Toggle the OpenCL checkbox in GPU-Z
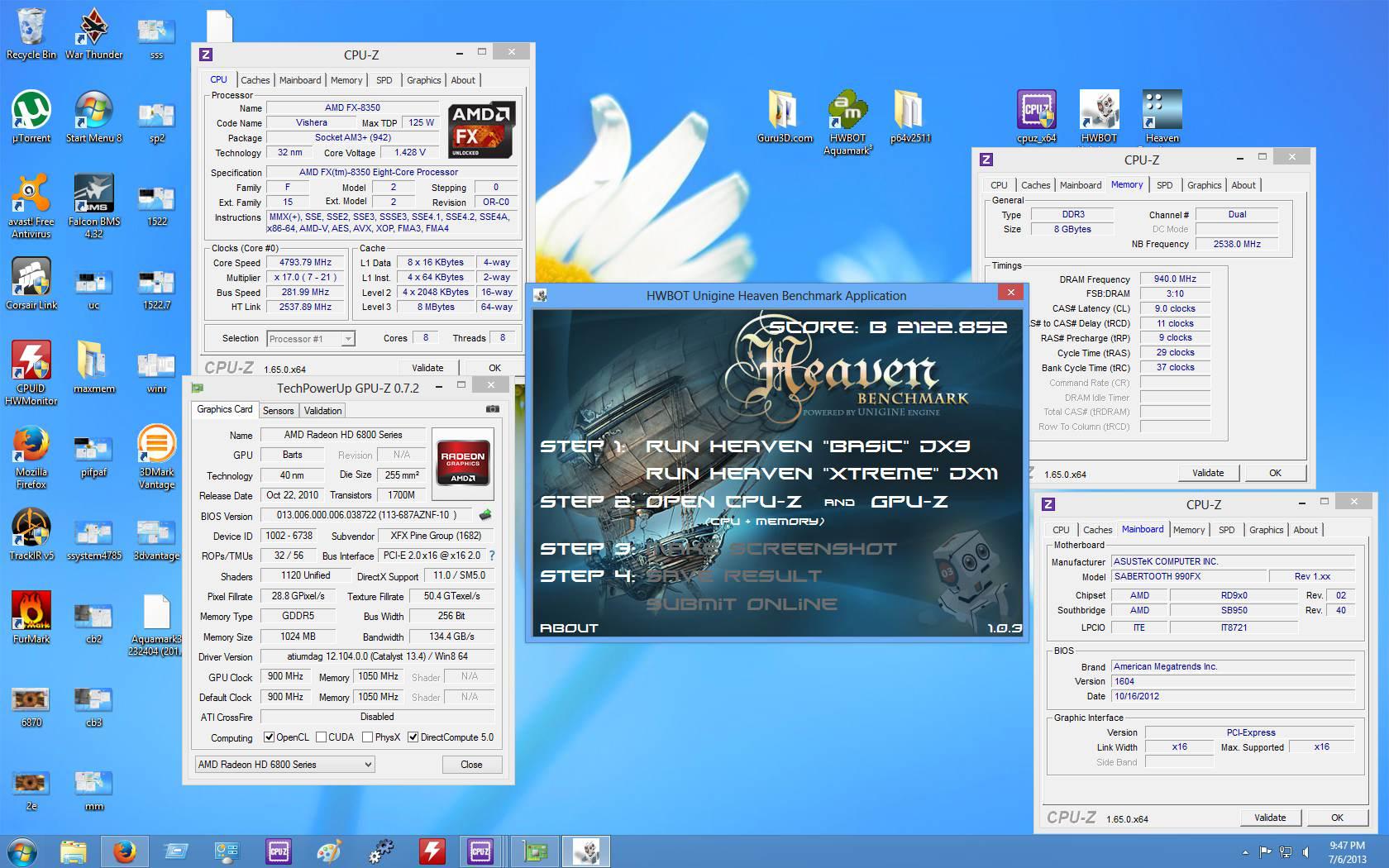The height and width of the screenshot is (868, 1389). (269, 737)
